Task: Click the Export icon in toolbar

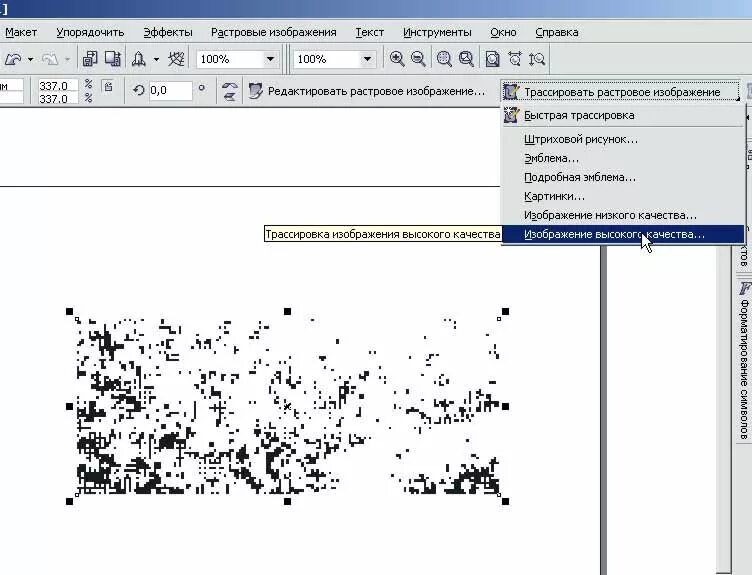Action: 113,59
